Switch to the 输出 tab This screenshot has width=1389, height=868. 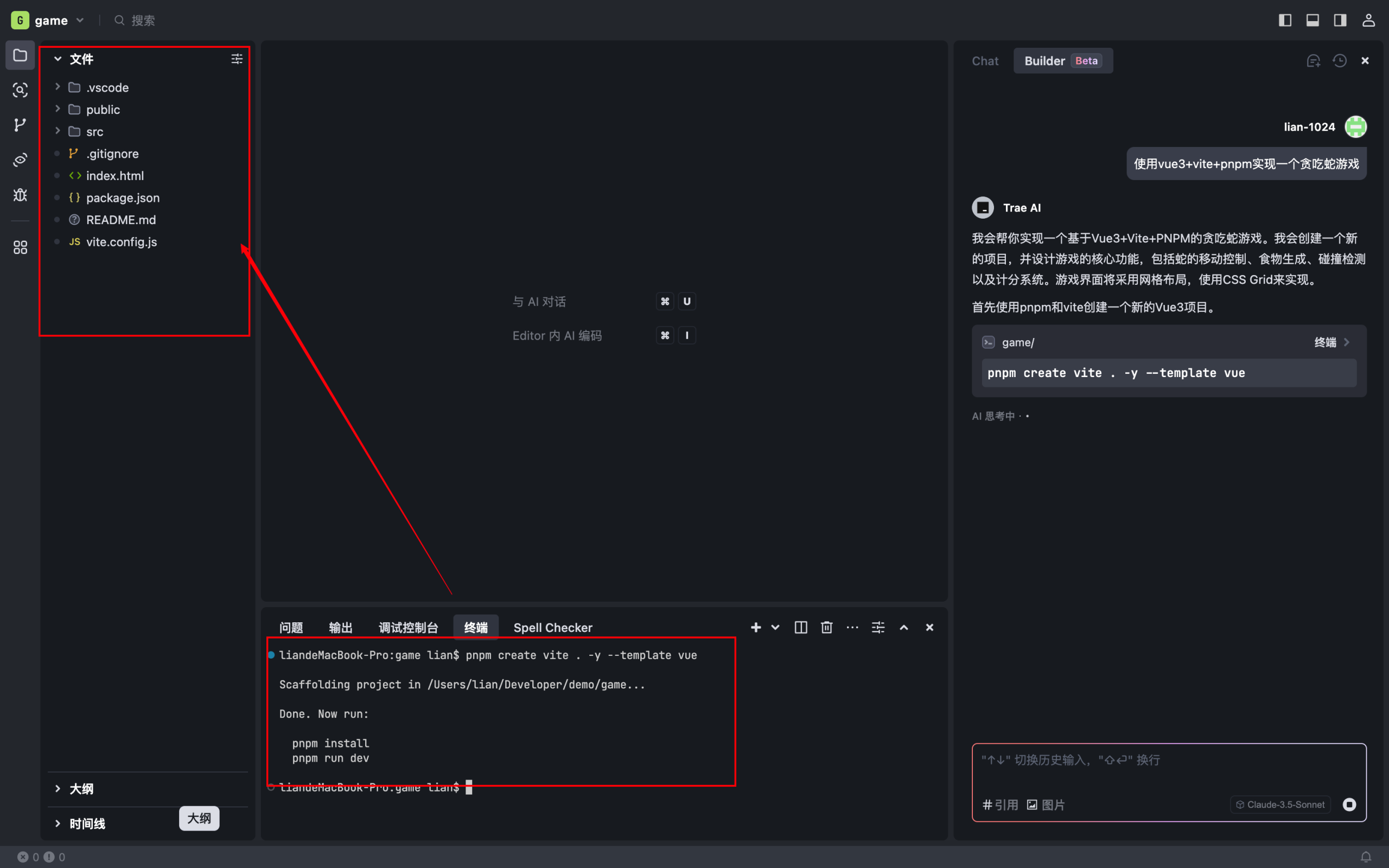point(340,628)
